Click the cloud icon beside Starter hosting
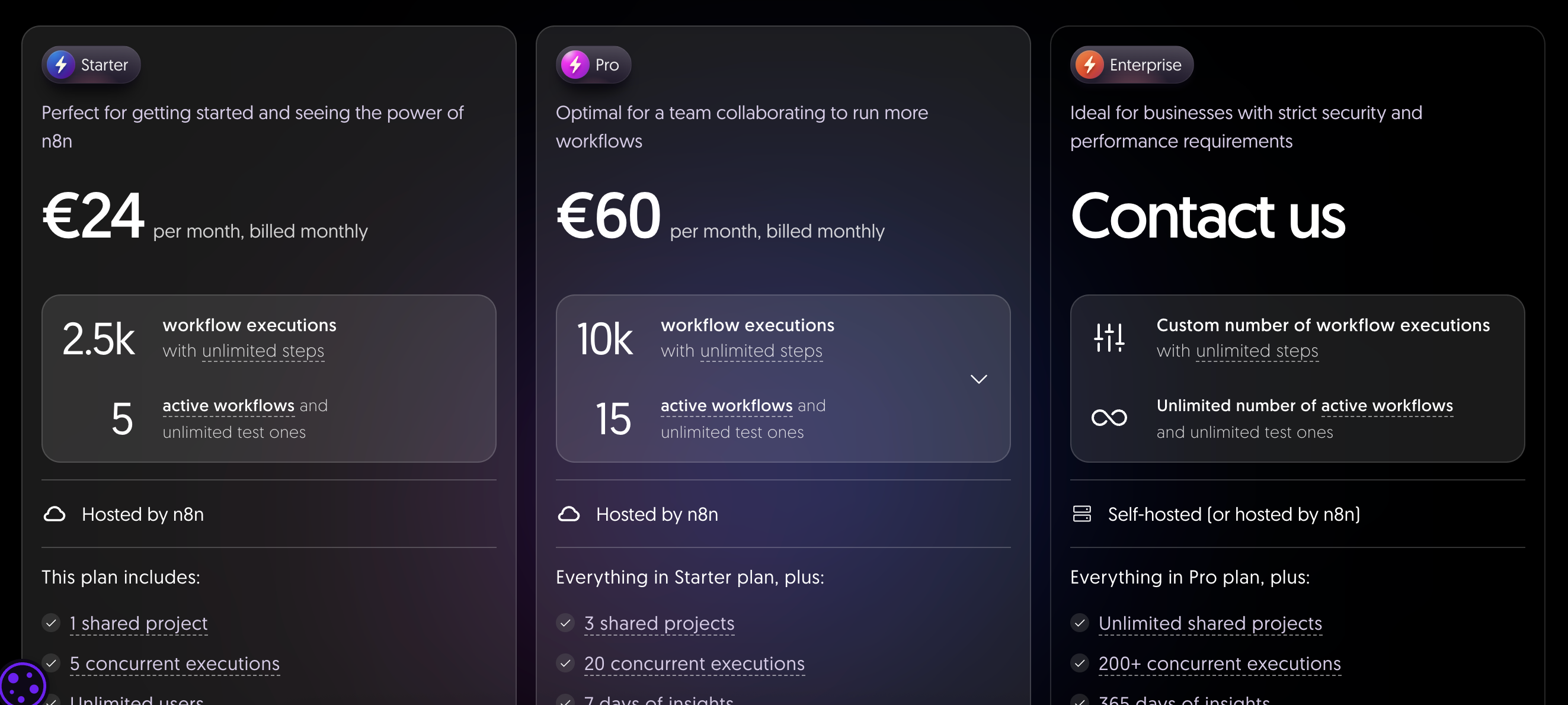This screenshot has width=1568, height=705. [x=55, y=514]
